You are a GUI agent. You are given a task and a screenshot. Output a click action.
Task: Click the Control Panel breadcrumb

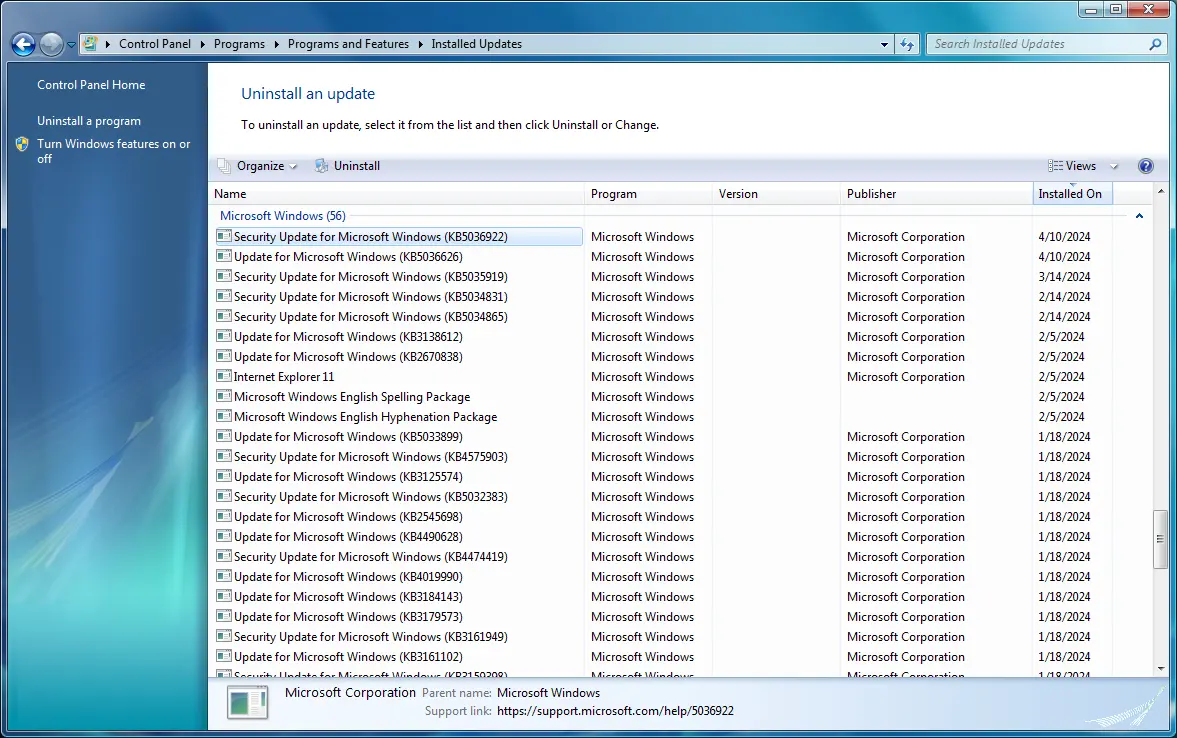(155, 44)
